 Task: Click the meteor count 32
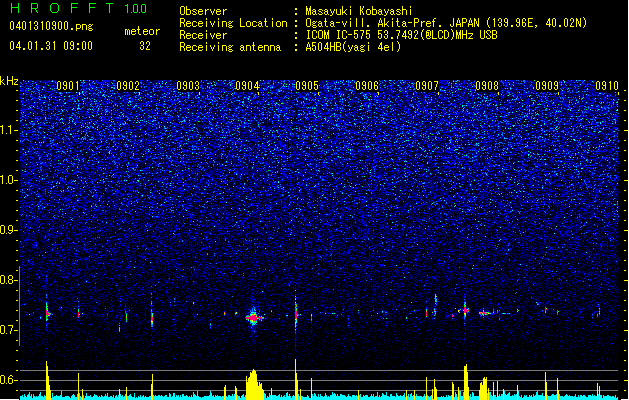pyautogui.click(x=145, y=46)
